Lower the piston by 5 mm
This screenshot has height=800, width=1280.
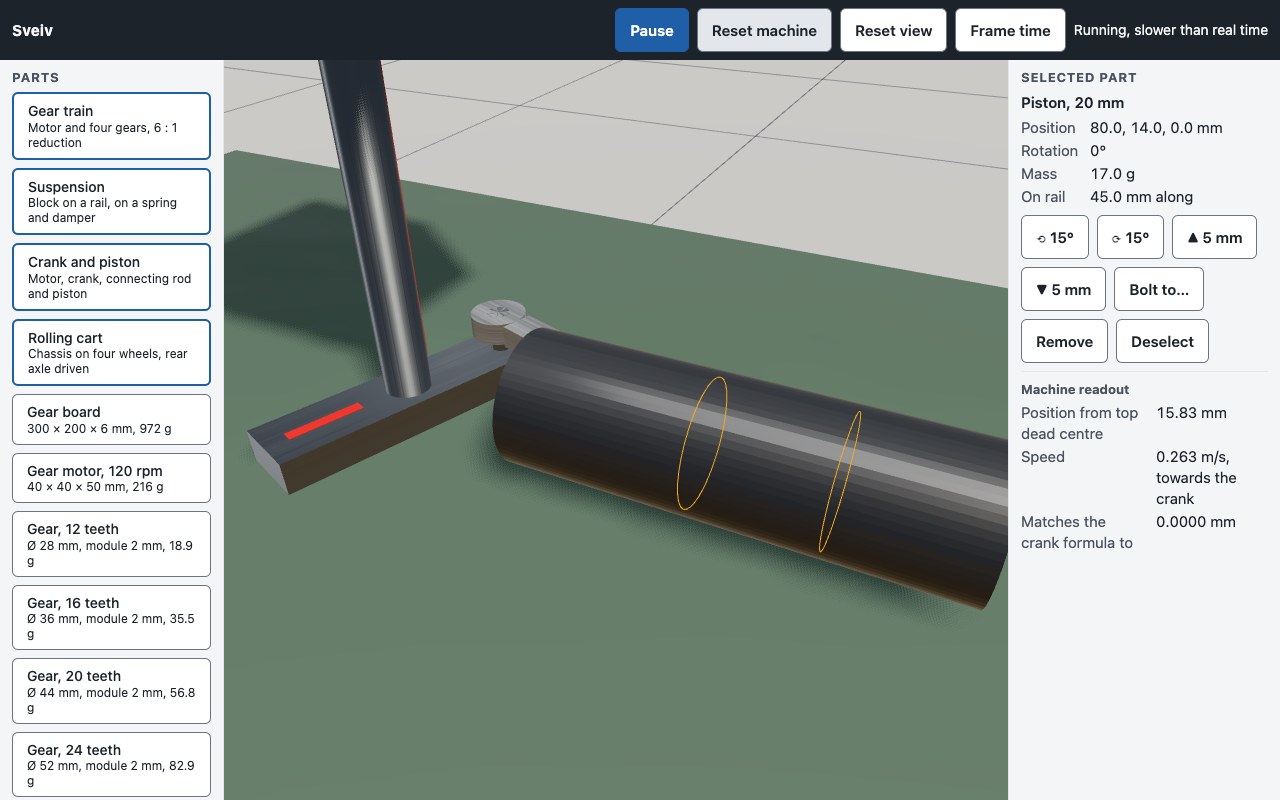pyautogui.click(x=1063, y=289)
